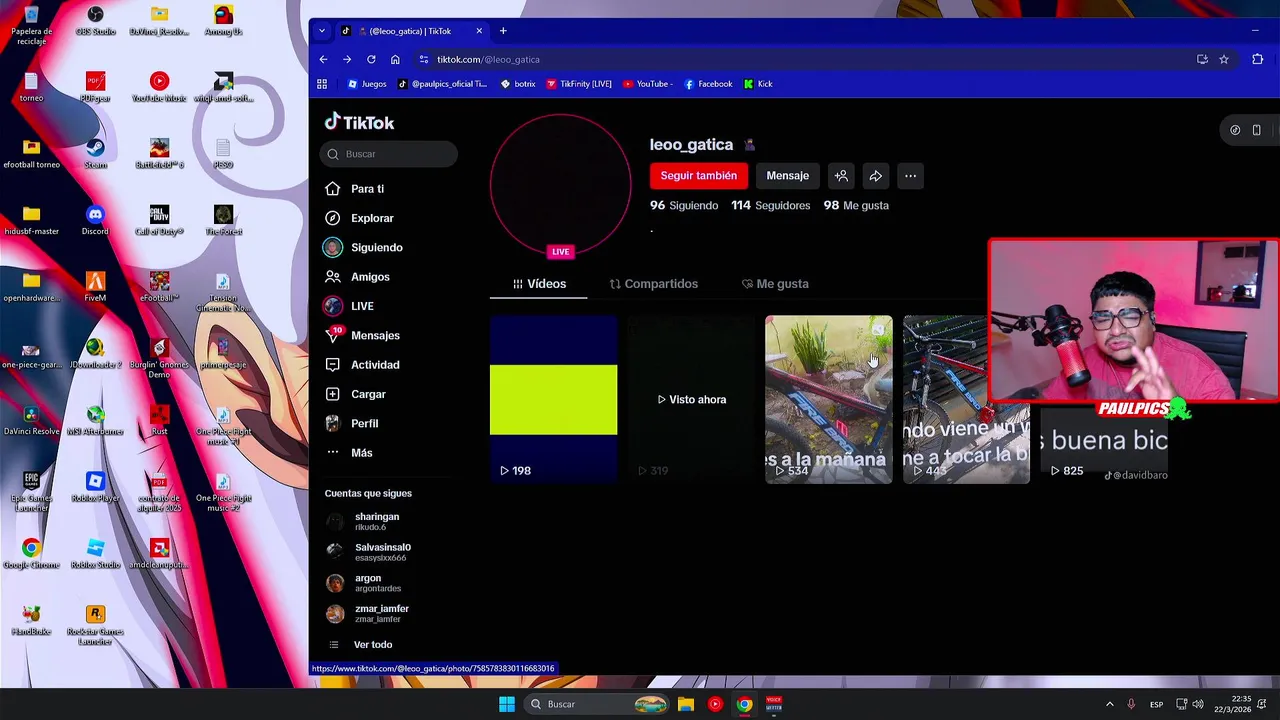The height and width of the screenshot is (720, 1280).
Task: Open the Facebook bookmark
Action: point(709,84)
